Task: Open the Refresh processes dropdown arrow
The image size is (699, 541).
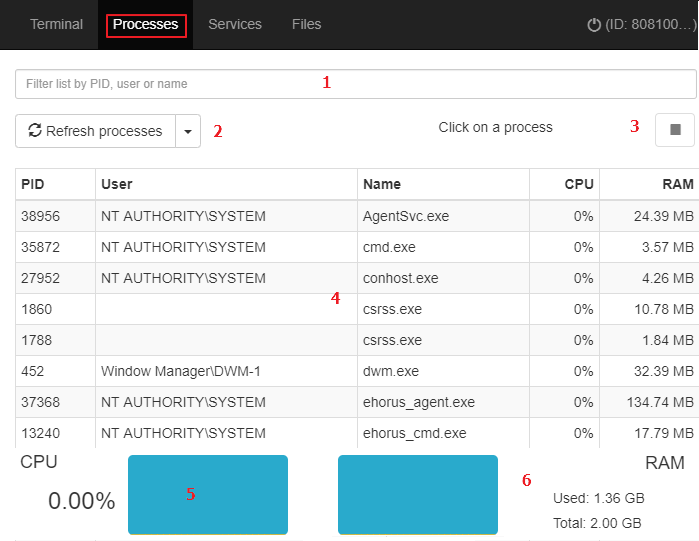Action: [x=188, y=131]
